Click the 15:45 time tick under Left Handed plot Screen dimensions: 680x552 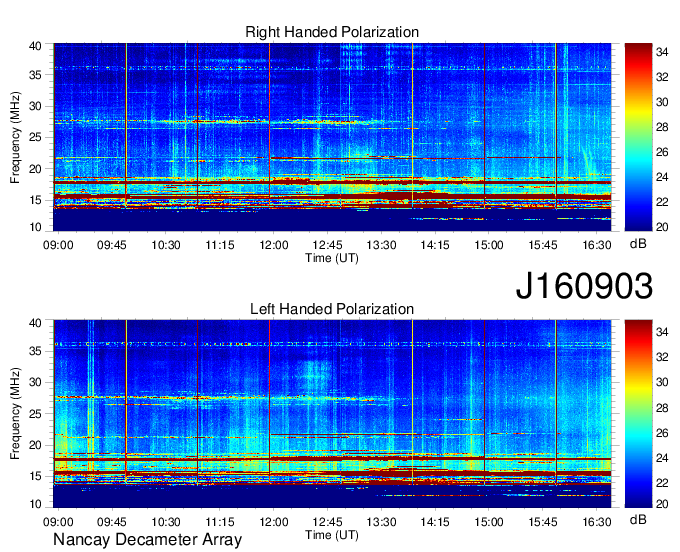543,522
